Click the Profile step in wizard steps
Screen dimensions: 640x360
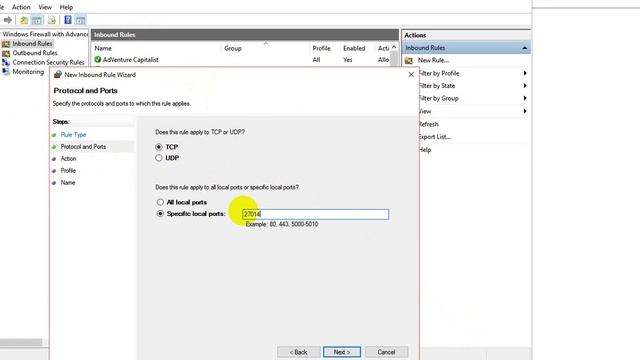68,171
